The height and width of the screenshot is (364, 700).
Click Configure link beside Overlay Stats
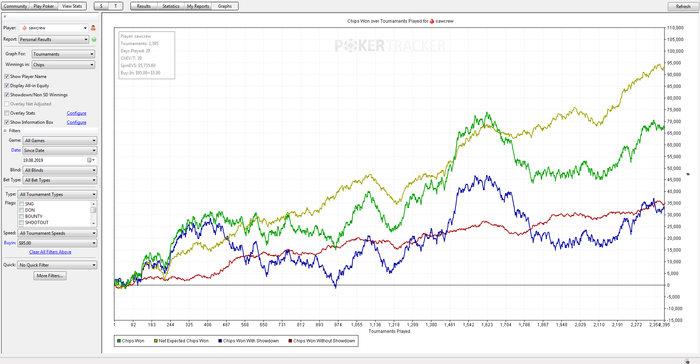click(x=76, y=113)
